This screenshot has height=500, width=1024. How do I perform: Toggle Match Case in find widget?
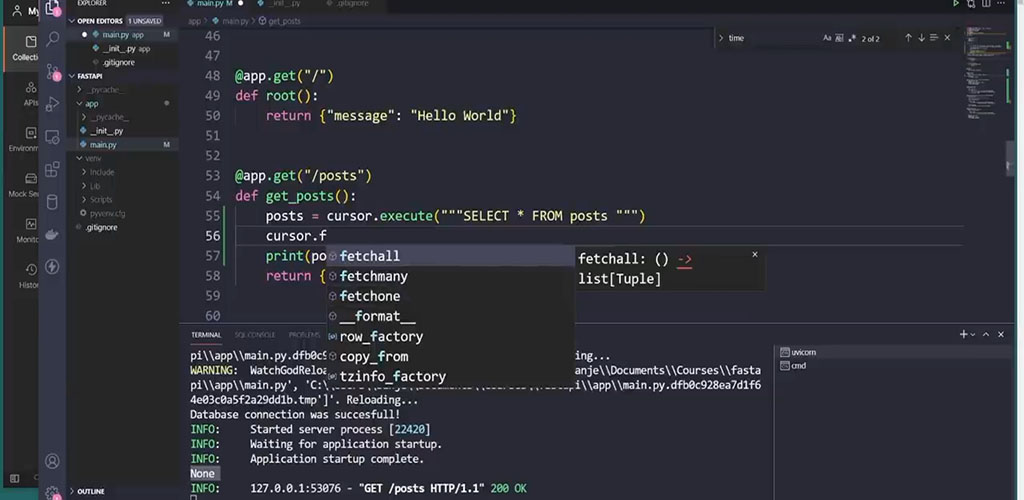point(827,39)
